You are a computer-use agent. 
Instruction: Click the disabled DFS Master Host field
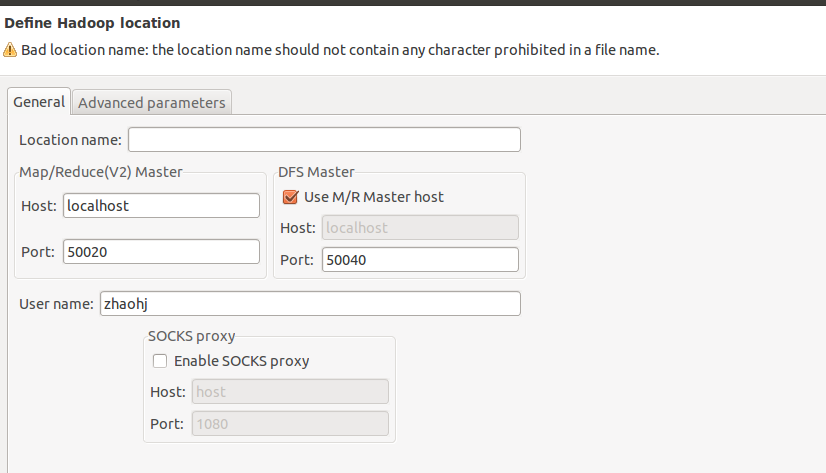pyautogui.click(x=420, y=228)
